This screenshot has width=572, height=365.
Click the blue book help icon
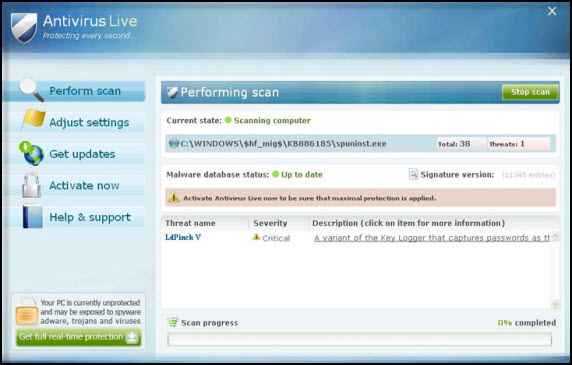click(x=32, y=217)
